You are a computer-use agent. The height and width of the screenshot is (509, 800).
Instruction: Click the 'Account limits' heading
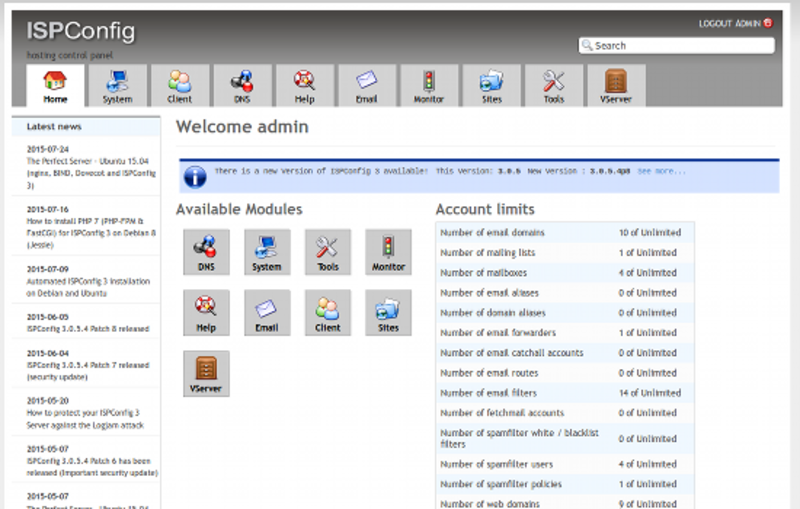pyautogui.click(x=485, y=209)
